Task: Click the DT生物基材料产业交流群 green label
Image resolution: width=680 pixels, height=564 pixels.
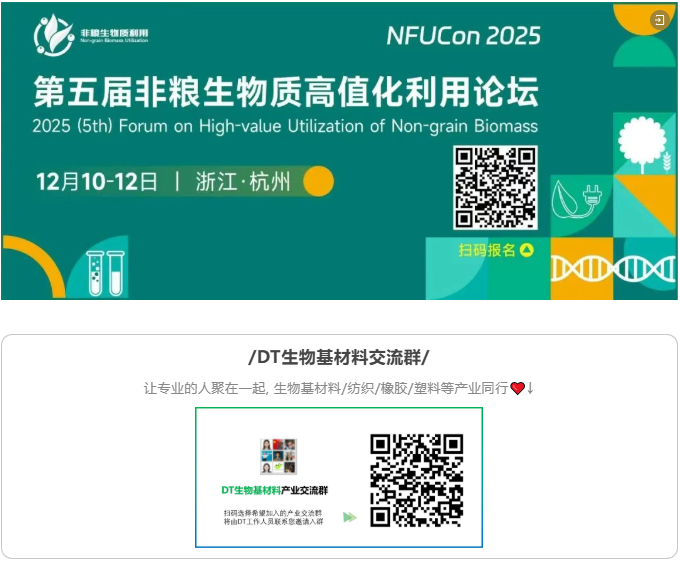Action: [x=275, y=490]
